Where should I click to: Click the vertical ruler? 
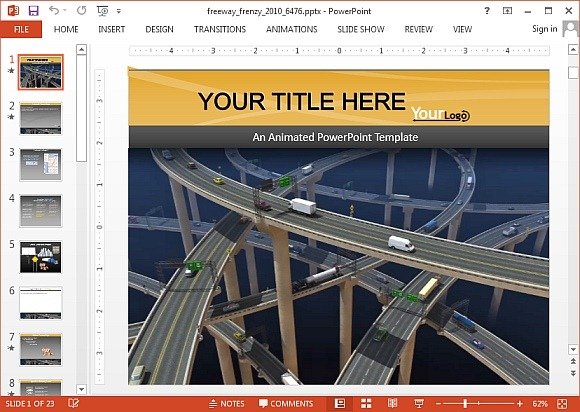tap(100, 226)
